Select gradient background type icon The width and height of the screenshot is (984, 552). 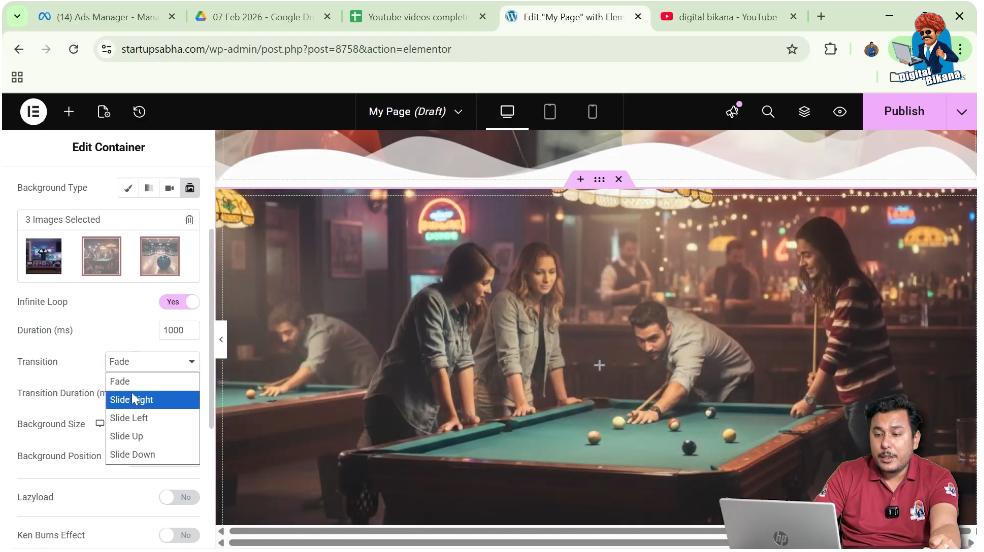click(x=149, y=188)
